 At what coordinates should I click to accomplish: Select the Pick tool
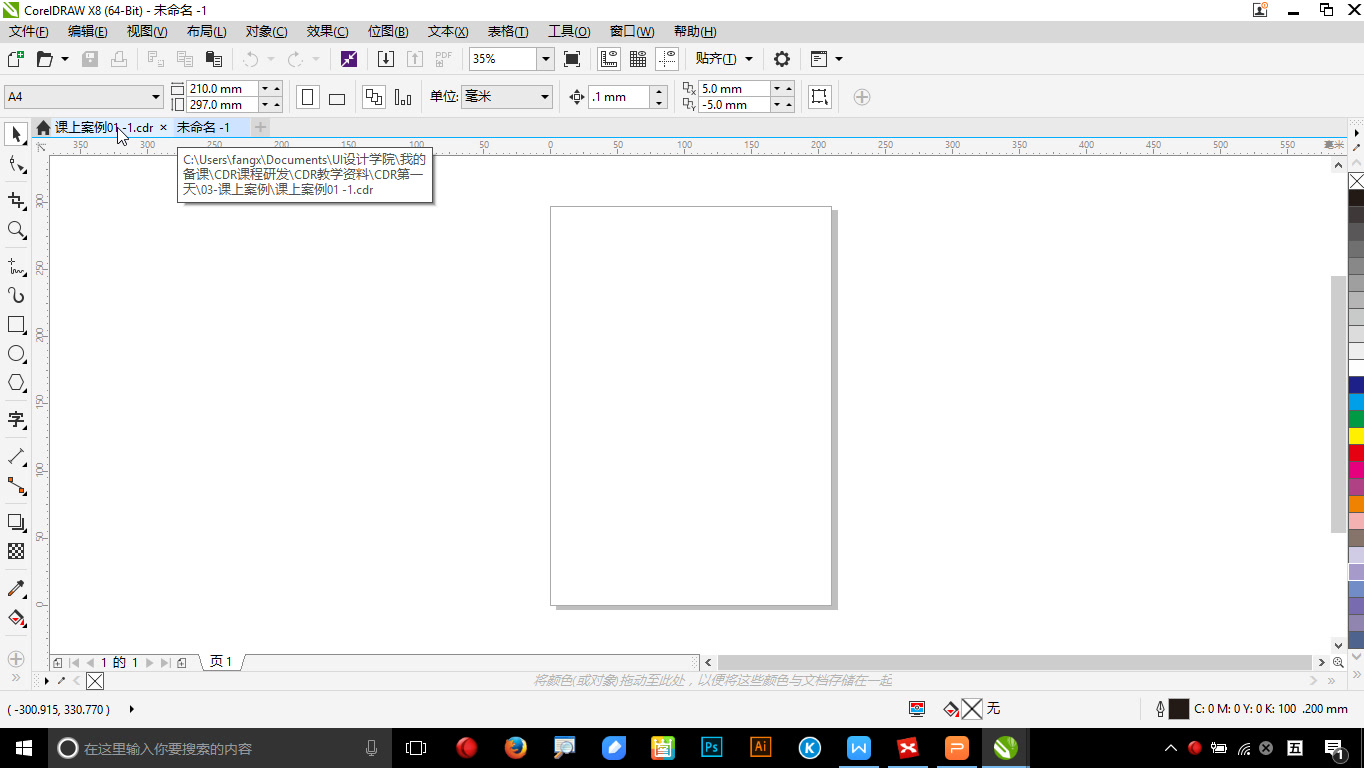click(16, 134)
